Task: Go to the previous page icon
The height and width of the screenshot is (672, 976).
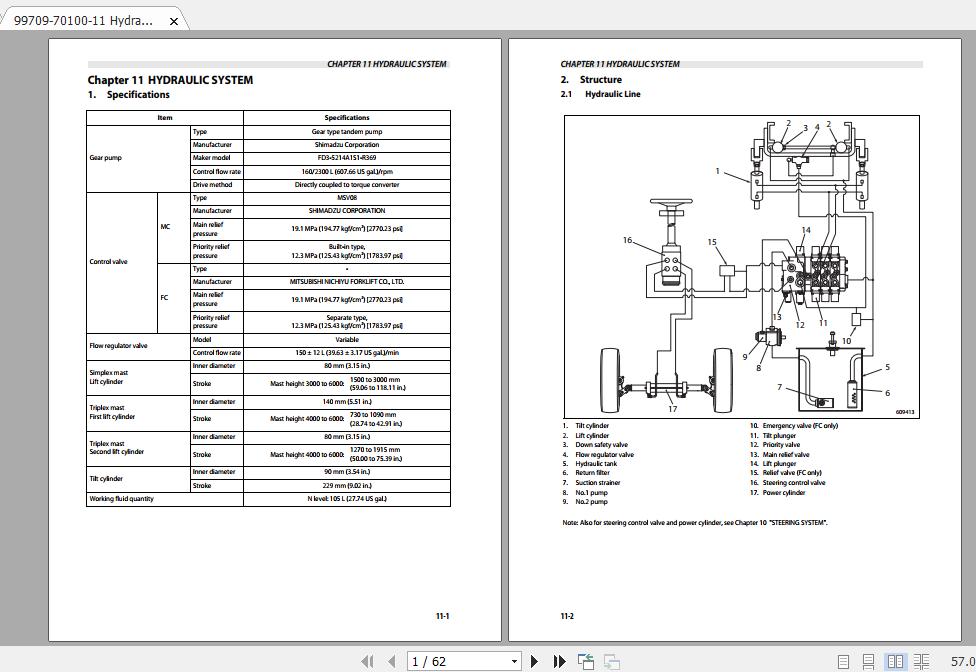Action: (388, 661)
